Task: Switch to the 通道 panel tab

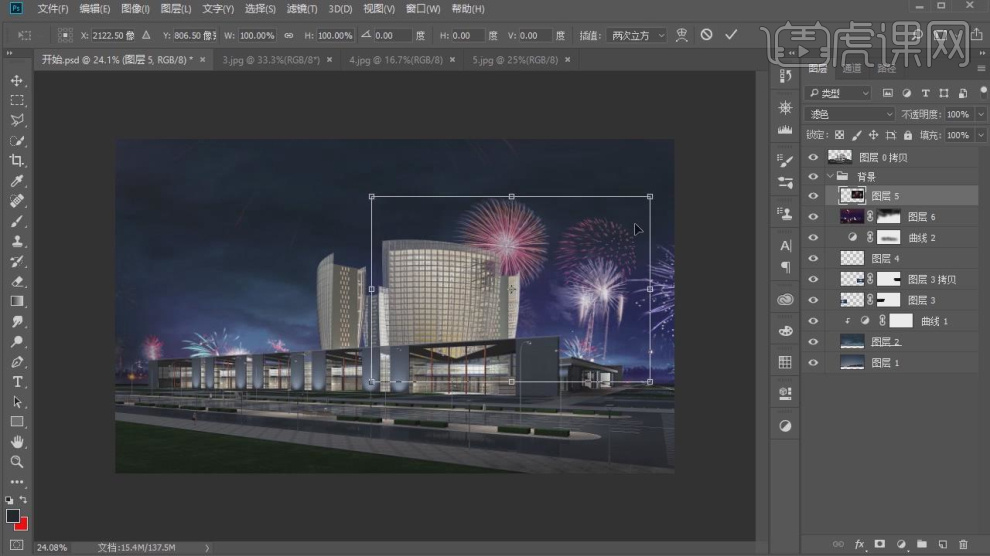Action: (851, 69)
